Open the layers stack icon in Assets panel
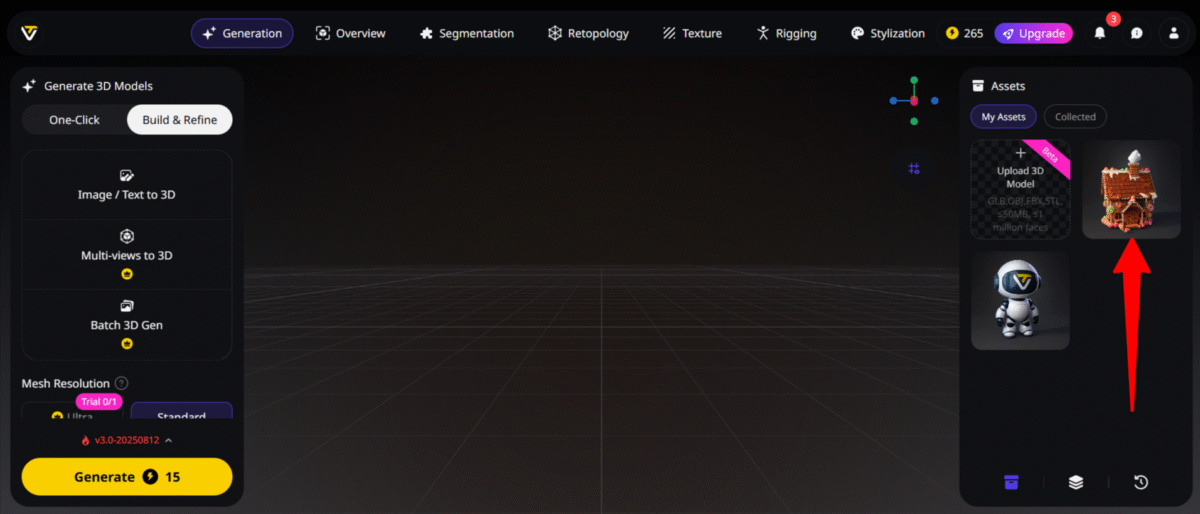 (x=1076, y=482)
